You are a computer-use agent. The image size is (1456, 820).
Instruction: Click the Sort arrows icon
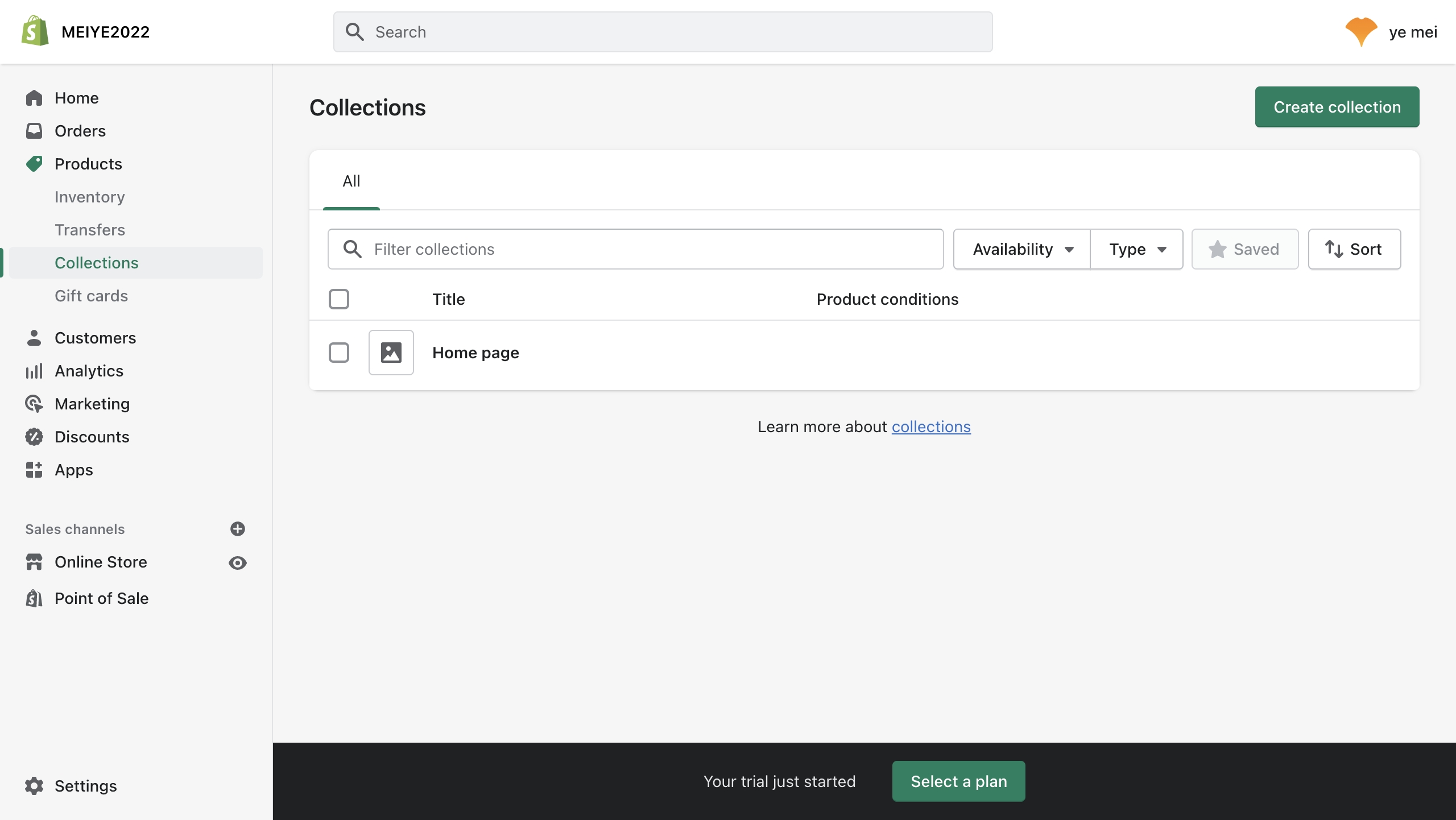pos(1334,249)
